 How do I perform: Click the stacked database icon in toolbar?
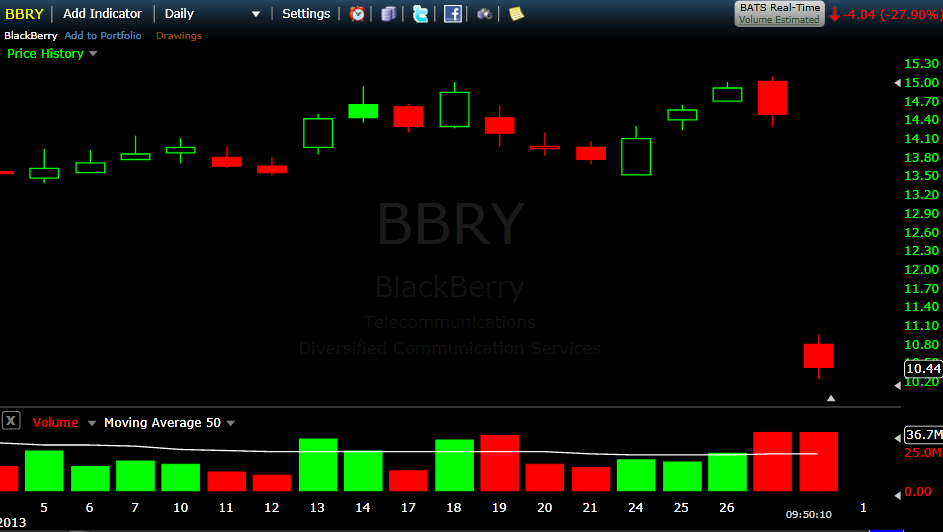(x=389, y=13)
